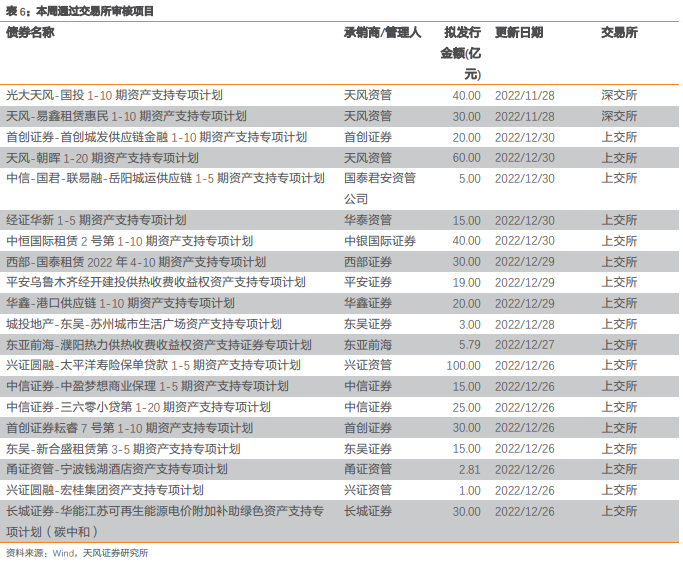Click amount '60.00' in the 天风-朝晖 row

click(x=467, y=158)
